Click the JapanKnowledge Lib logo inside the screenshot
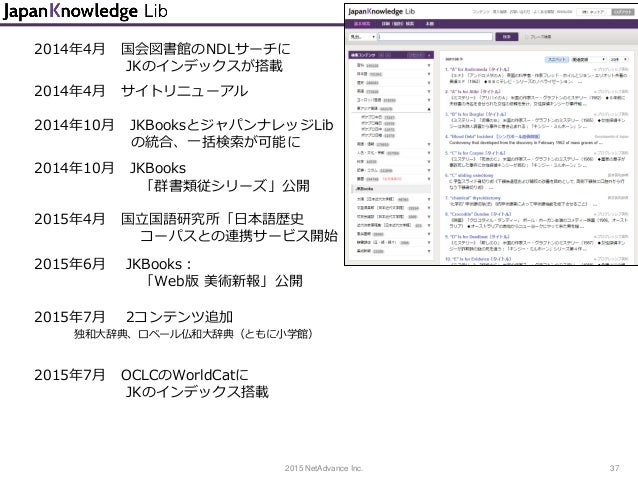638x479 pixels. 381,11
